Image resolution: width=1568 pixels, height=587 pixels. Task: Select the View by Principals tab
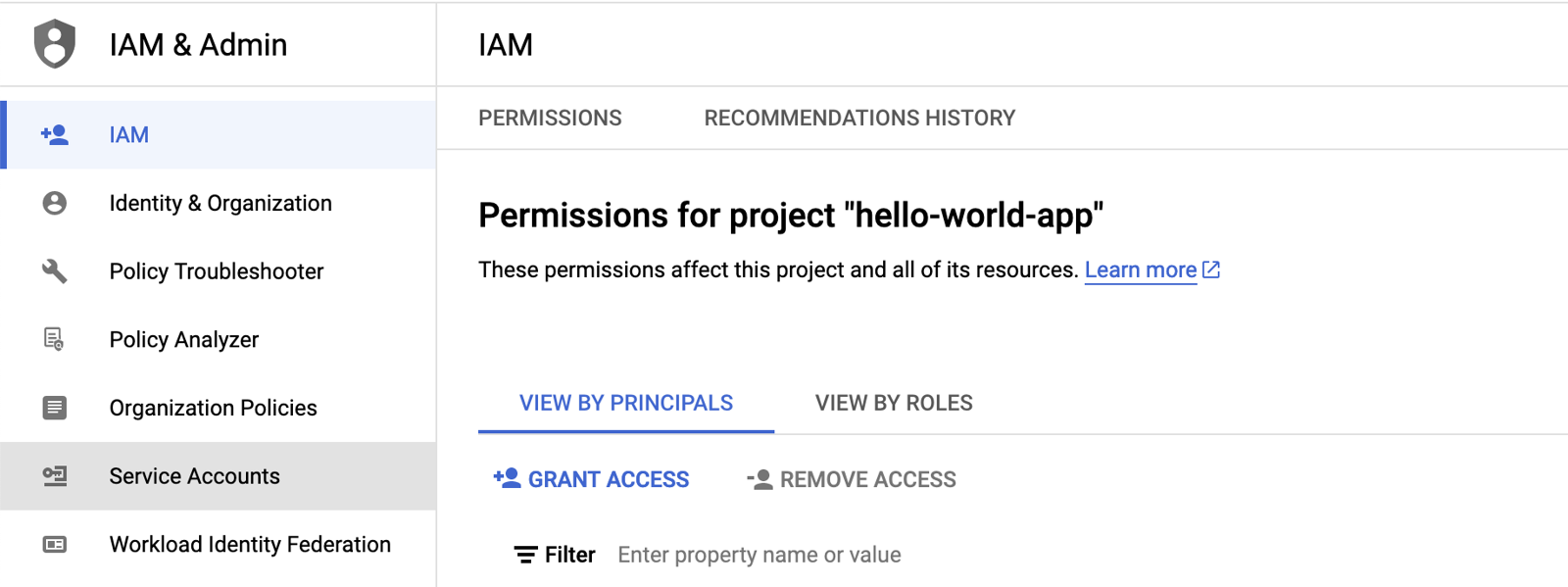pyautogui.click(x=626, y=403)
